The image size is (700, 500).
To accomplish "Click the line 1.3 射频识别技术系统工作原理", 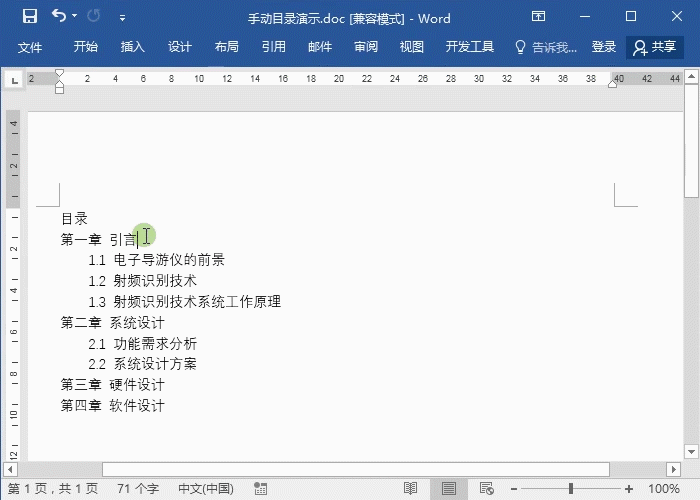I will click(x=184, y=302).
